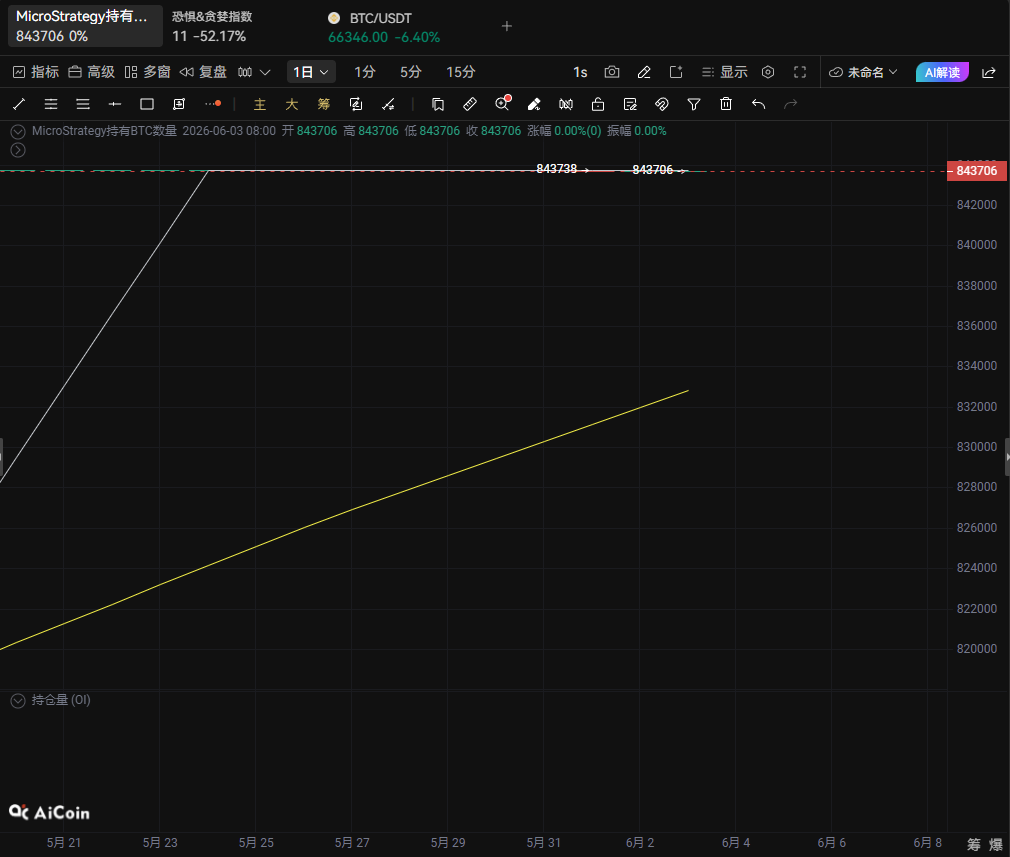Open the drawings filter funnel

[694, 104]
